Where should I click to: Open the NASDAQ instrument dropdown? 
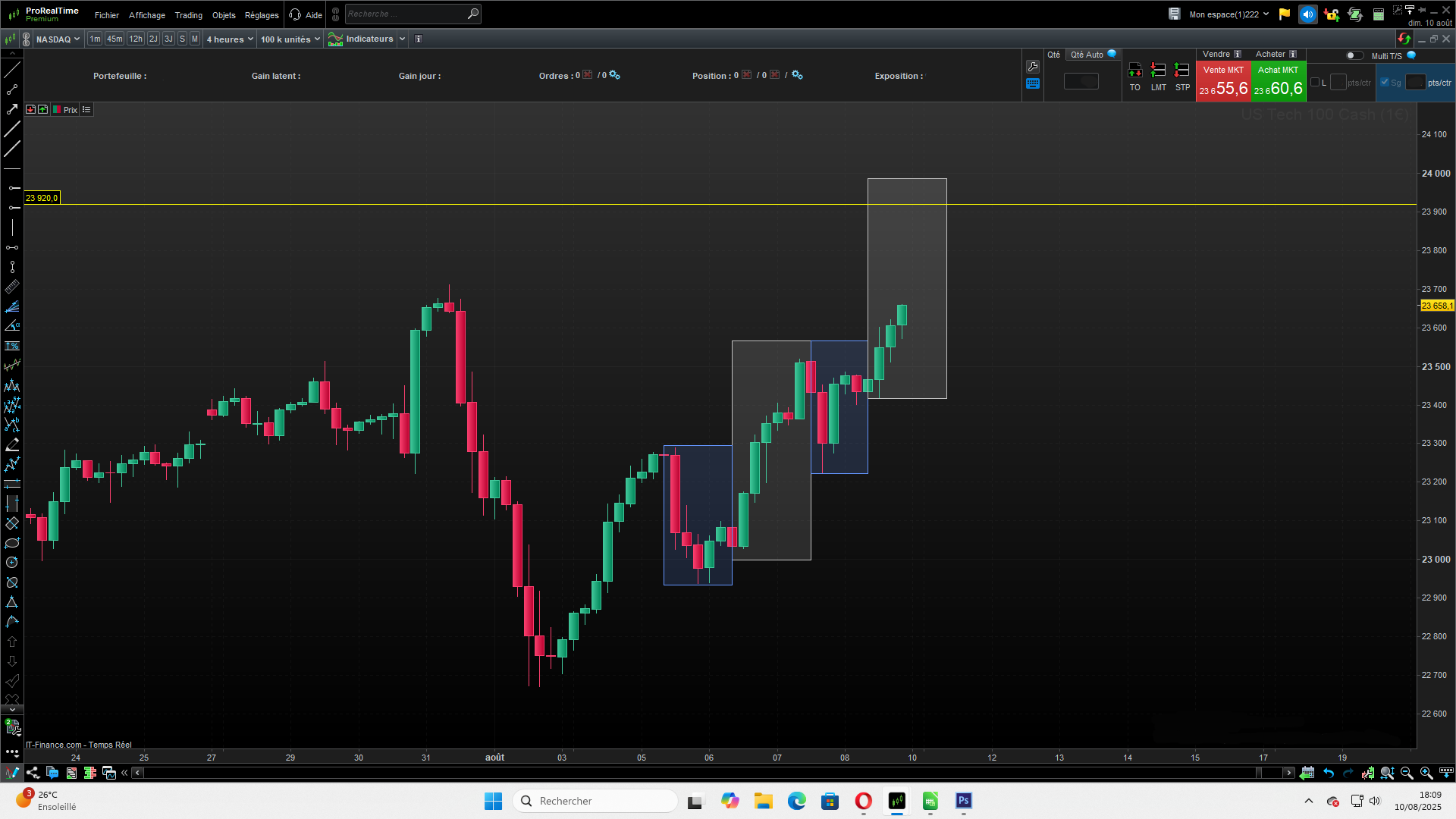click(x=58, y=39)
